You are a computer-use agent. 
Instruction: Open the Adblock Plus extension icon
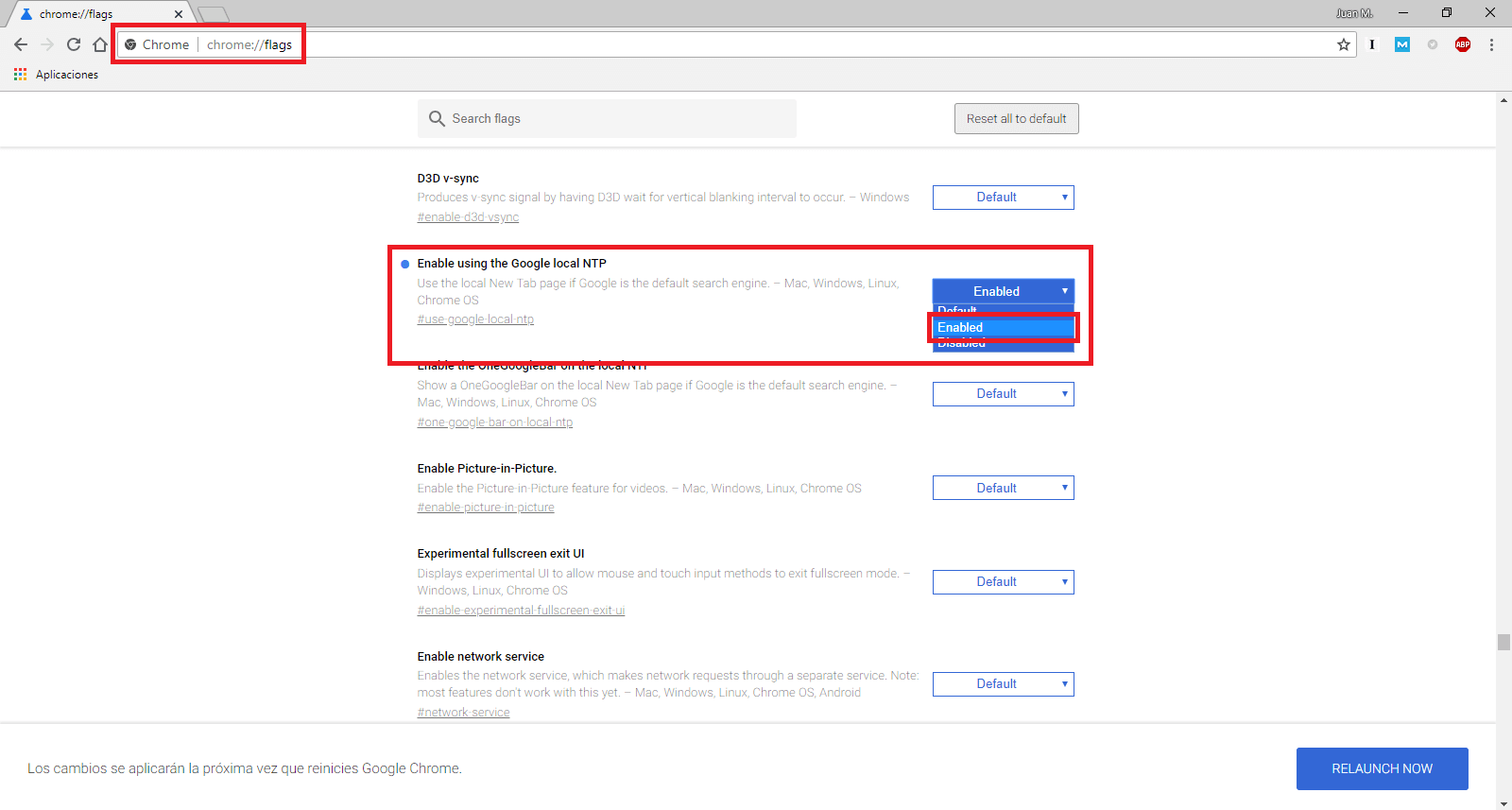click(1463, 44)
